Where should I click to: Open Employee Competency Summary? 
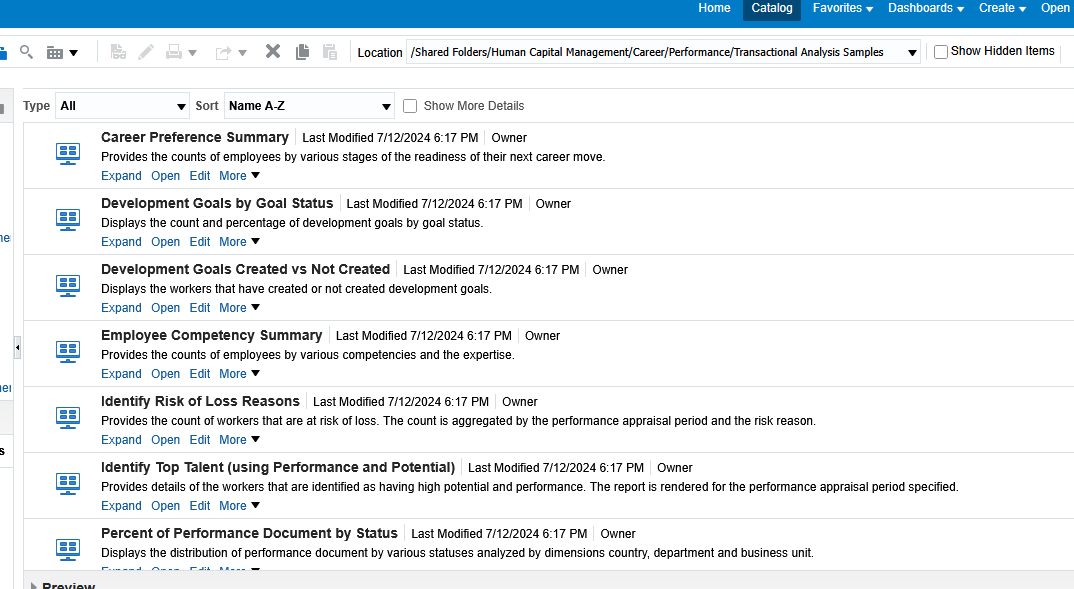pyautogui.click(x=166, y=374)
